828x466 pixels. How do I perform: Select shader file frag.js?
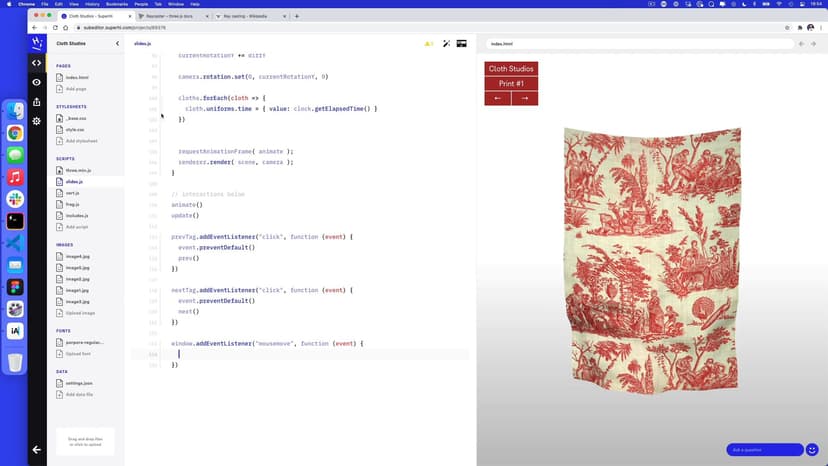tap(72, 204)
